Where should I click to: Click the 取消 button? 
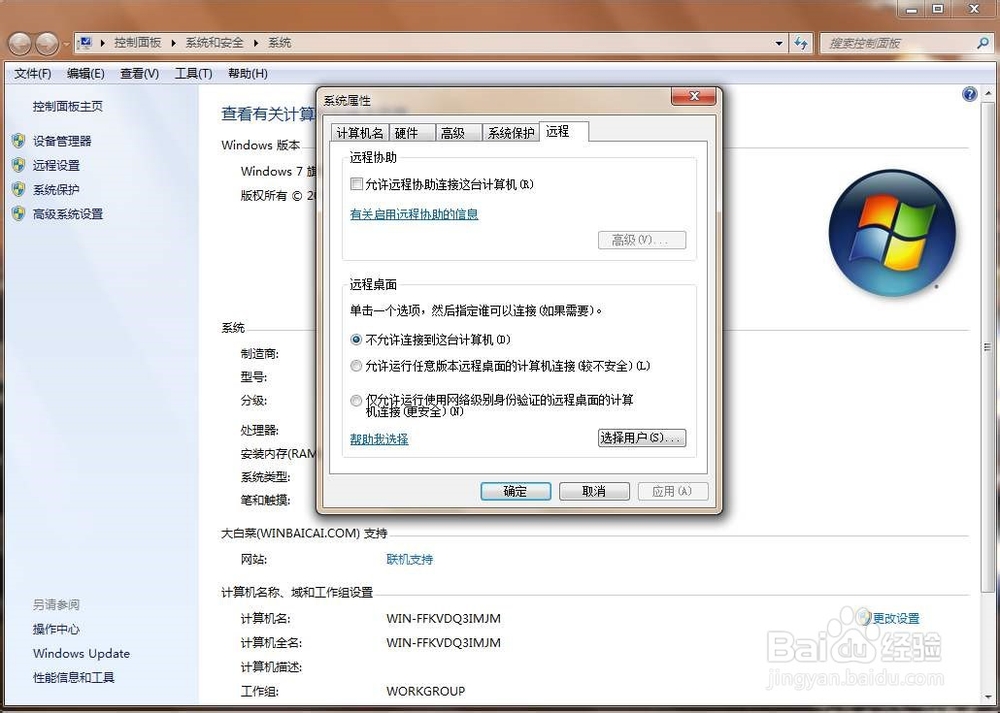594,491
